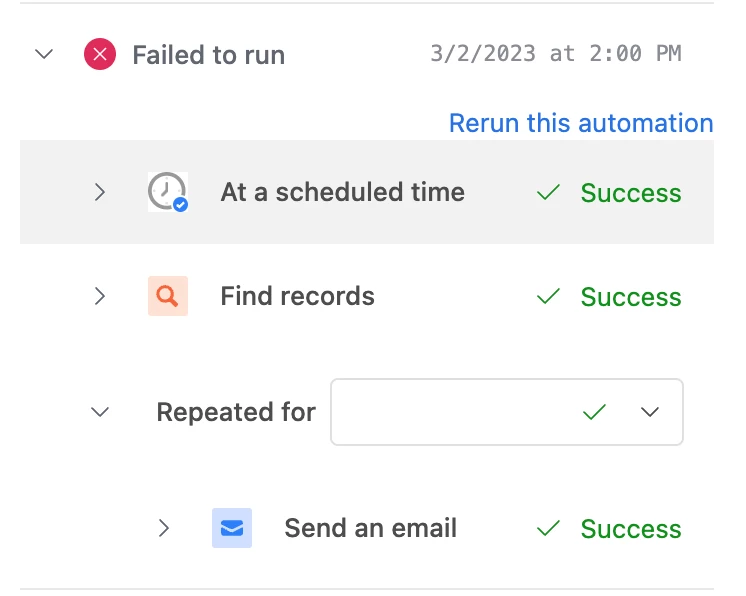
Task: Expand the Find records step
Action: (99, 296)
